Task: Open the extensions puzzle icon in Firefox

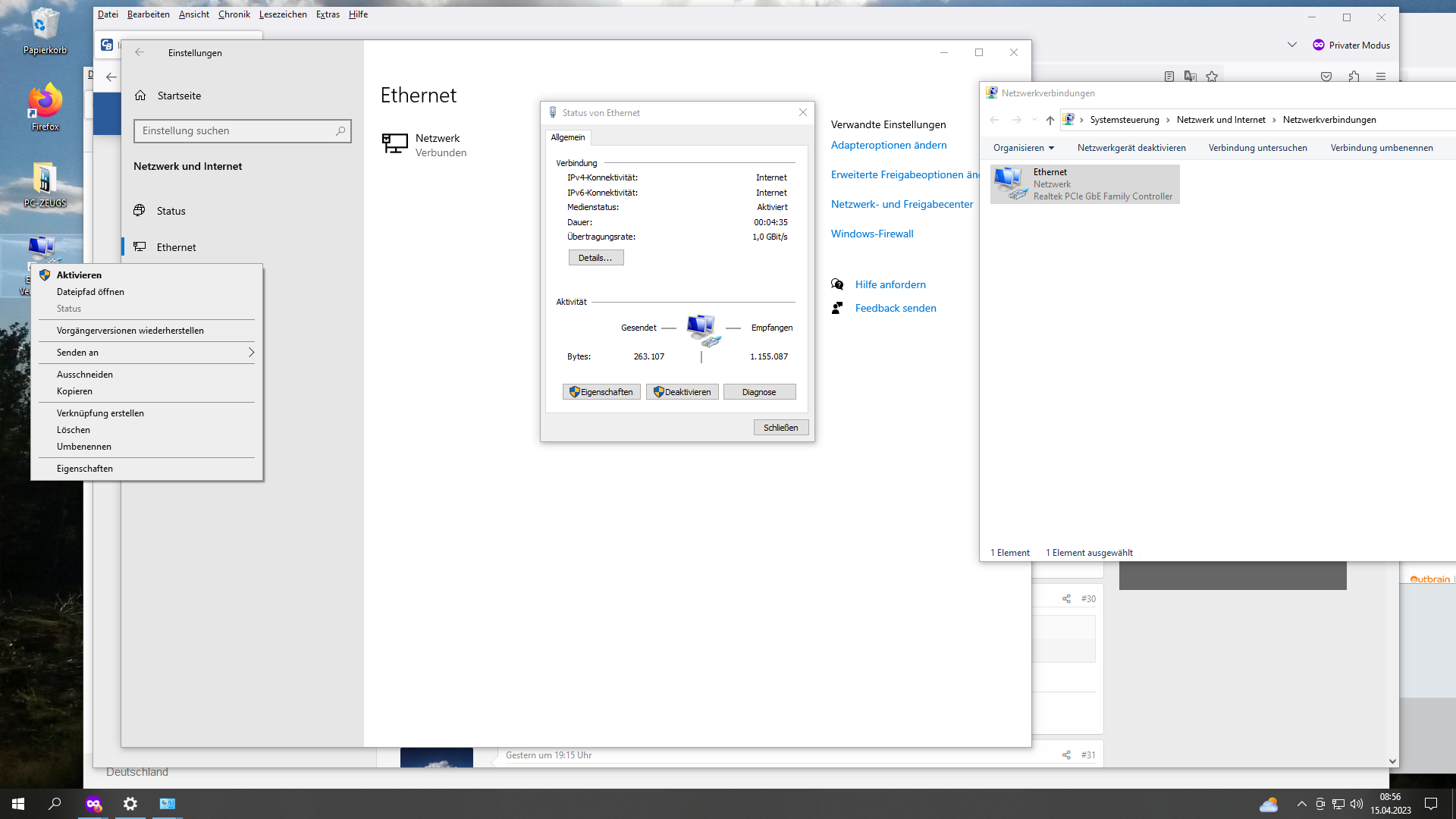Action: tap(1354, 76)
